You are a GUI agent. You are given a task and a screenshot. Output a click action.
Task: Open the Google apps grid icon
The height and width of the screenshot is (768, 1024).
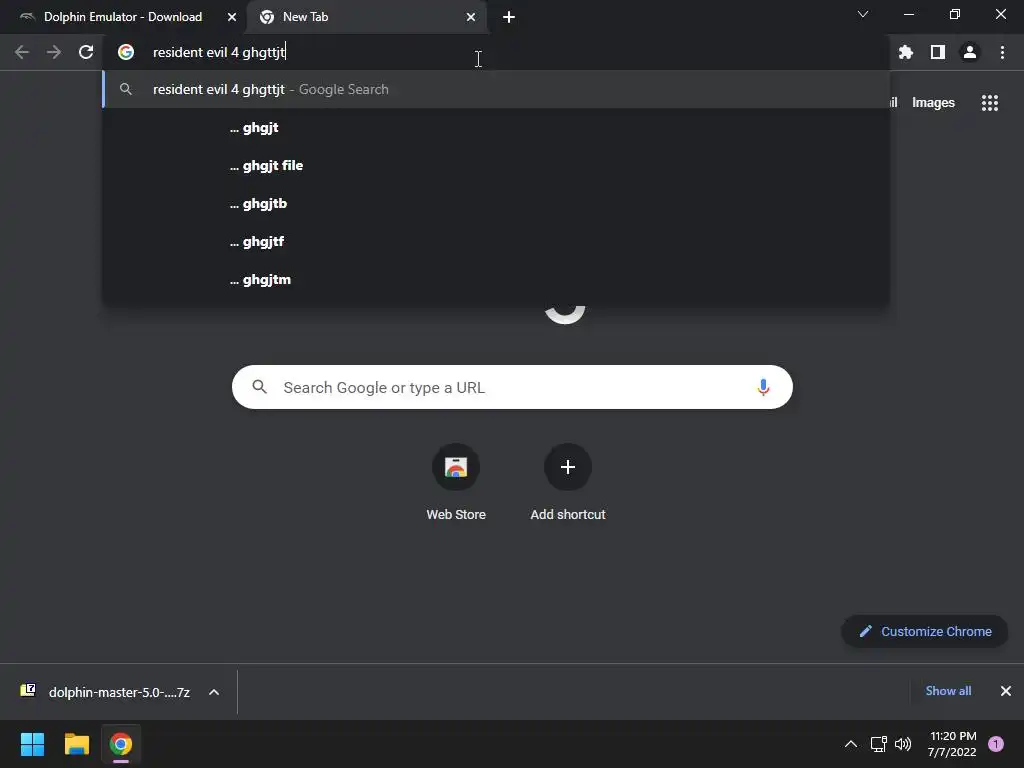989,103
